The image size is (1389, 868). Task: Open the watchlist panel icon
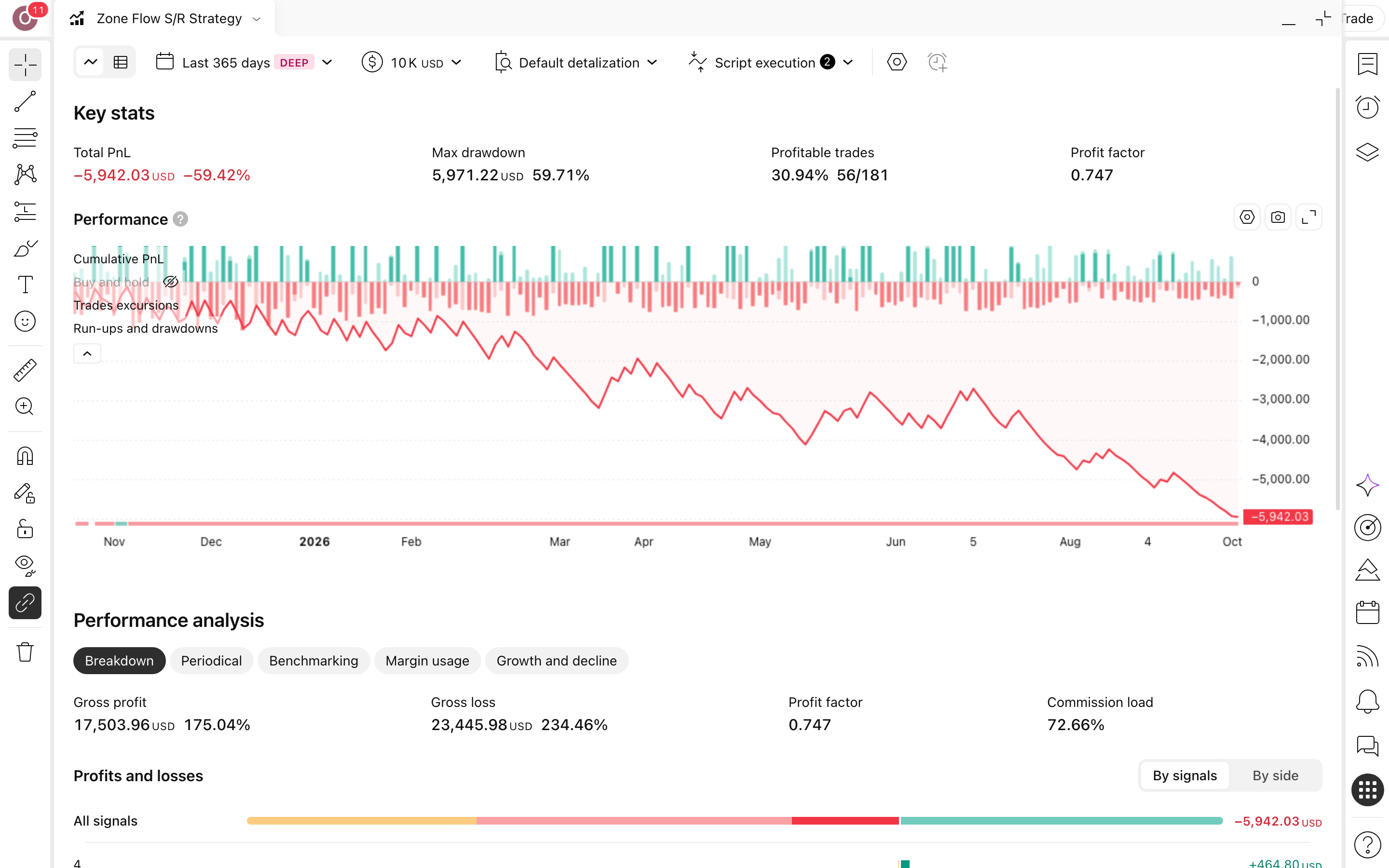pos(1367,64)
